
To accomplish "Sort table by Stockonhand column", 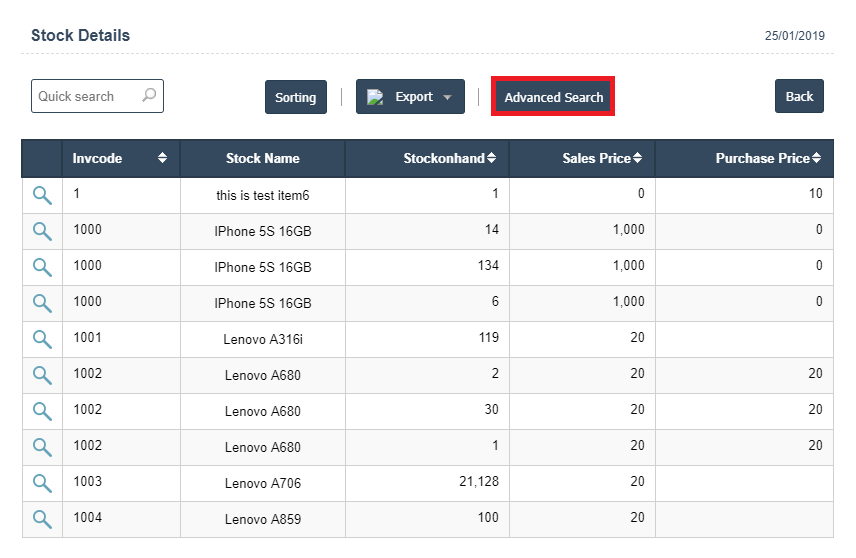I will (491, 158).
